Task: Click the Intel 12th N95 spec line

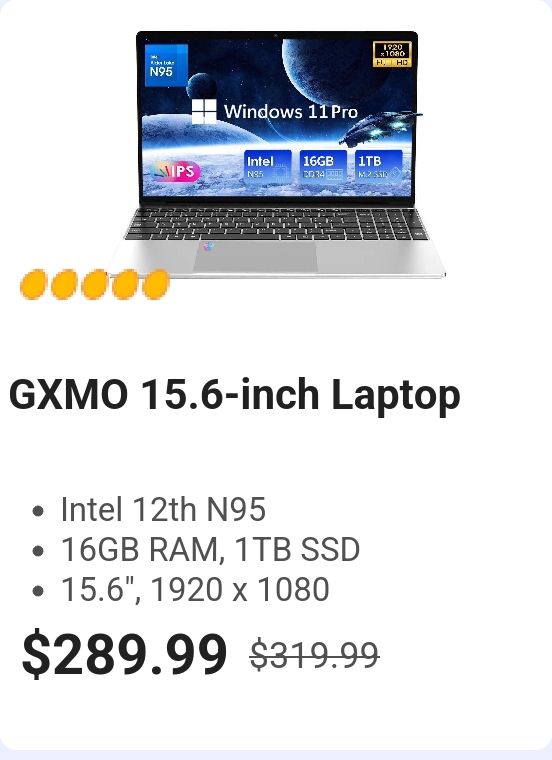Action: pos(163,509)
